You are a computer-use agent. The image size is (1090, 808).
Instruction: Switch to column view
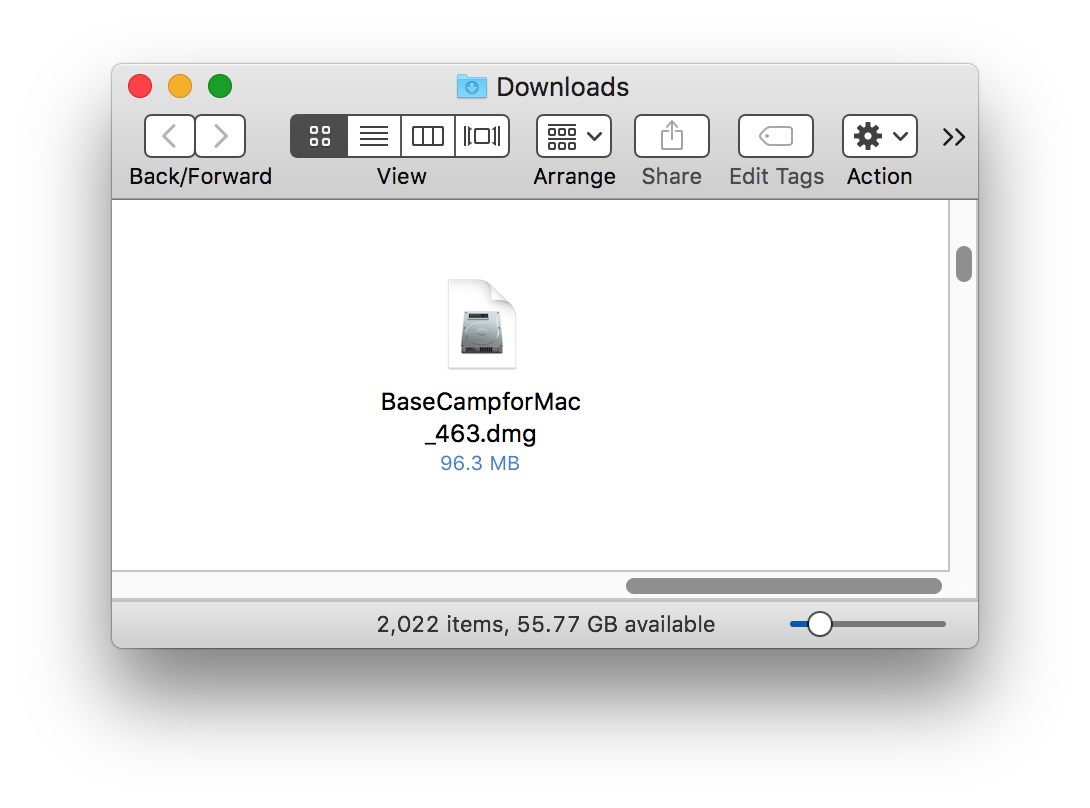tap(428, 136)
